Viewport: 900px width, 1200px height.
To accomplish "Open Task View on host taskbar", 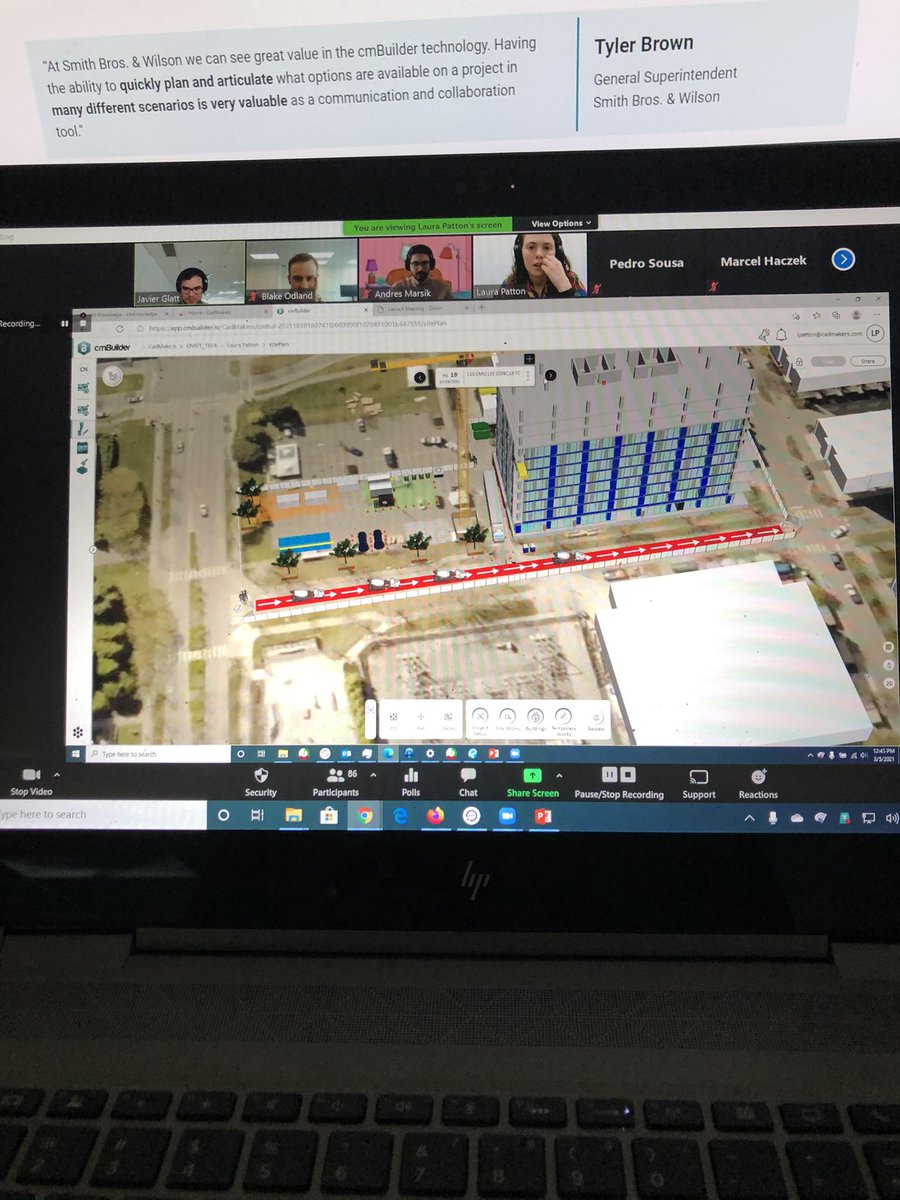I will (x=258, y=816).
